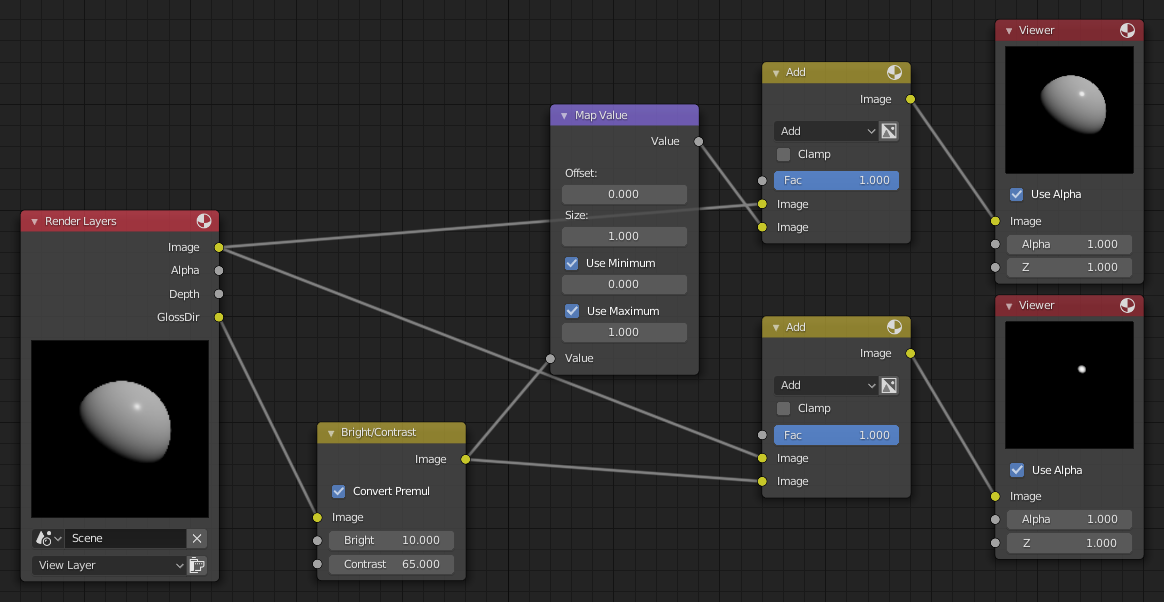Enable Clamp on the top Add node
The image size is (1164, 602).
tap(786, 154)
